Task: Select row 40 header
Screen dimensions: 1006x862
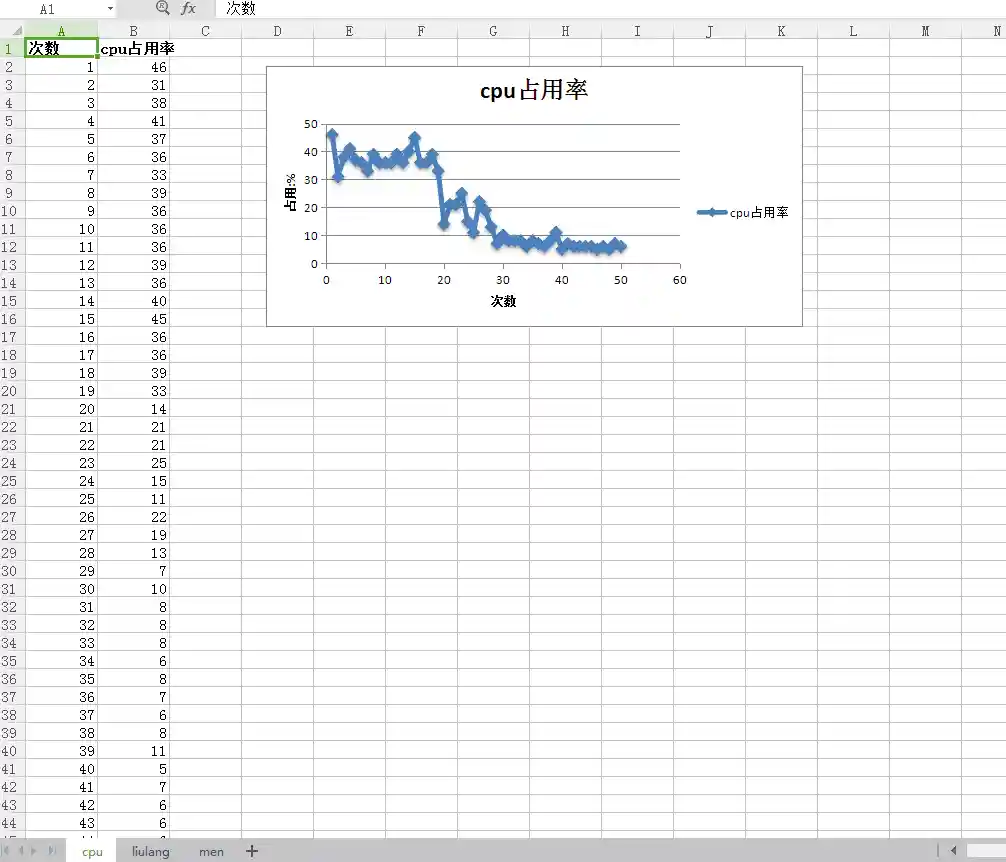Action: tap(12, 750)
